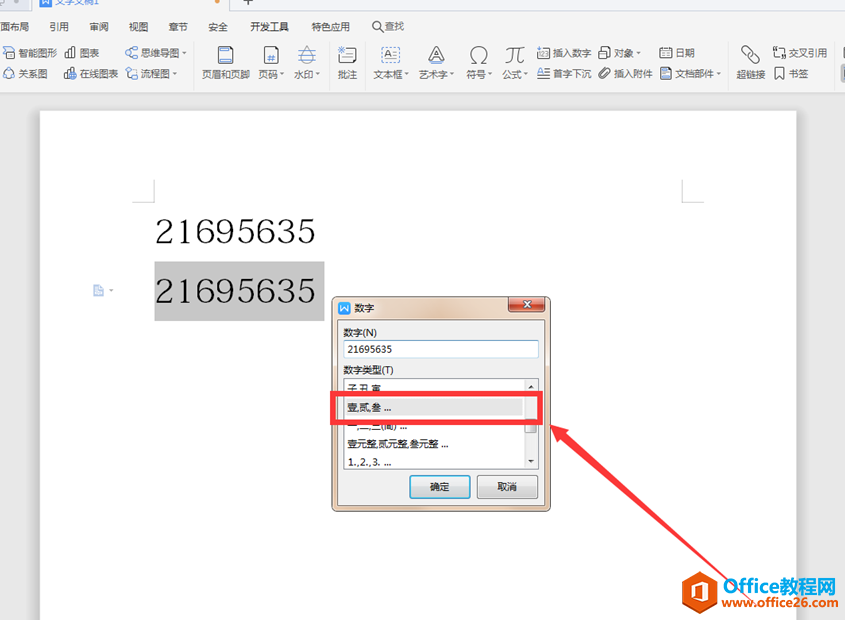Insert a comment with 批注
The height and width of the screenshot is (620, 845).
347,63
